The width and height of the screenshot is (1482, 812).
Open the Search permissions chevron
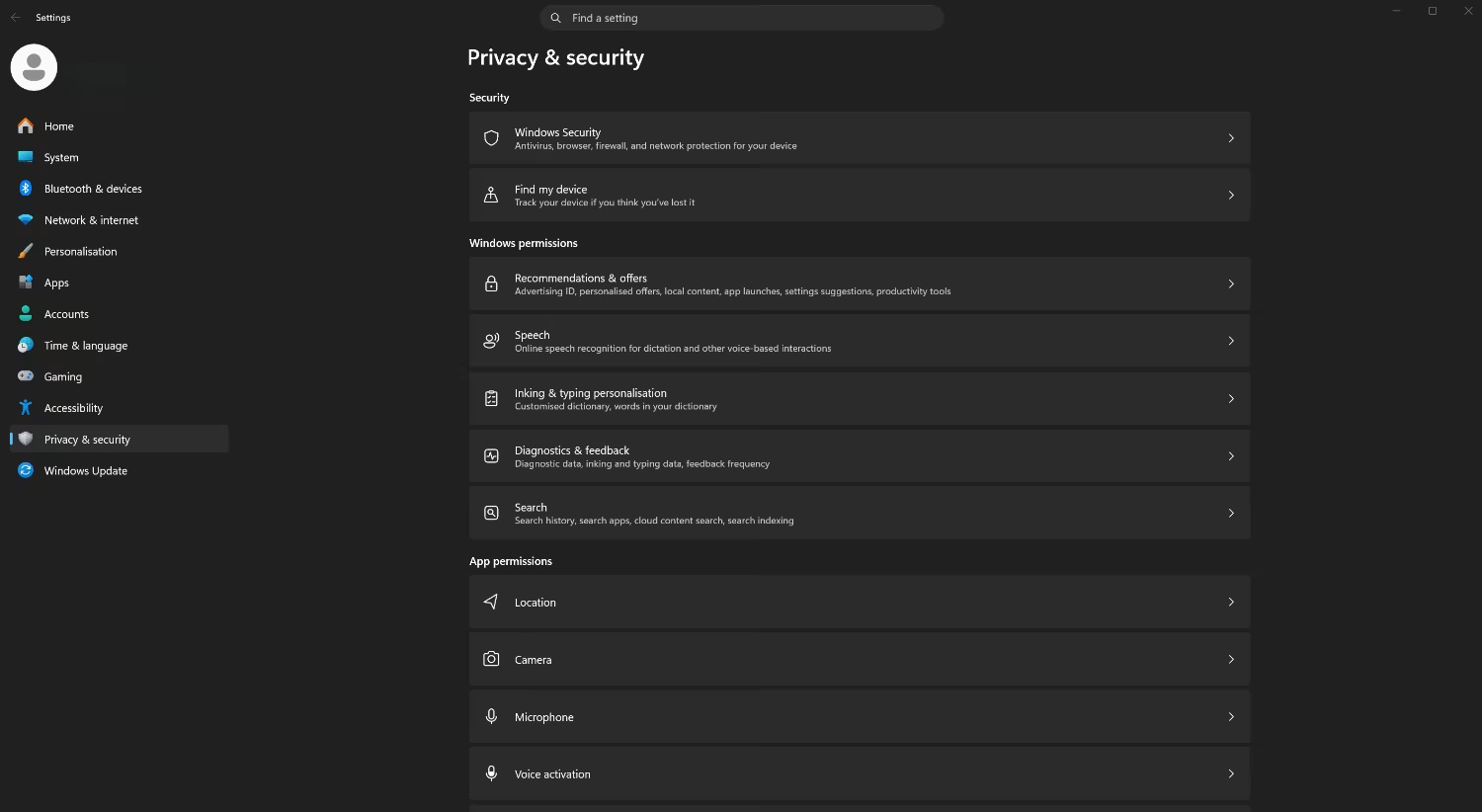[1231, 513]
